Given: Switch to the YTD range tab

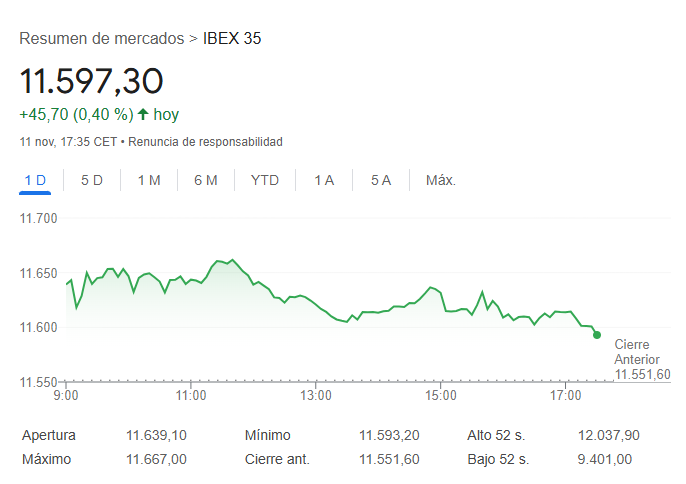Looking at the screenshot, I should pos(265,180).
